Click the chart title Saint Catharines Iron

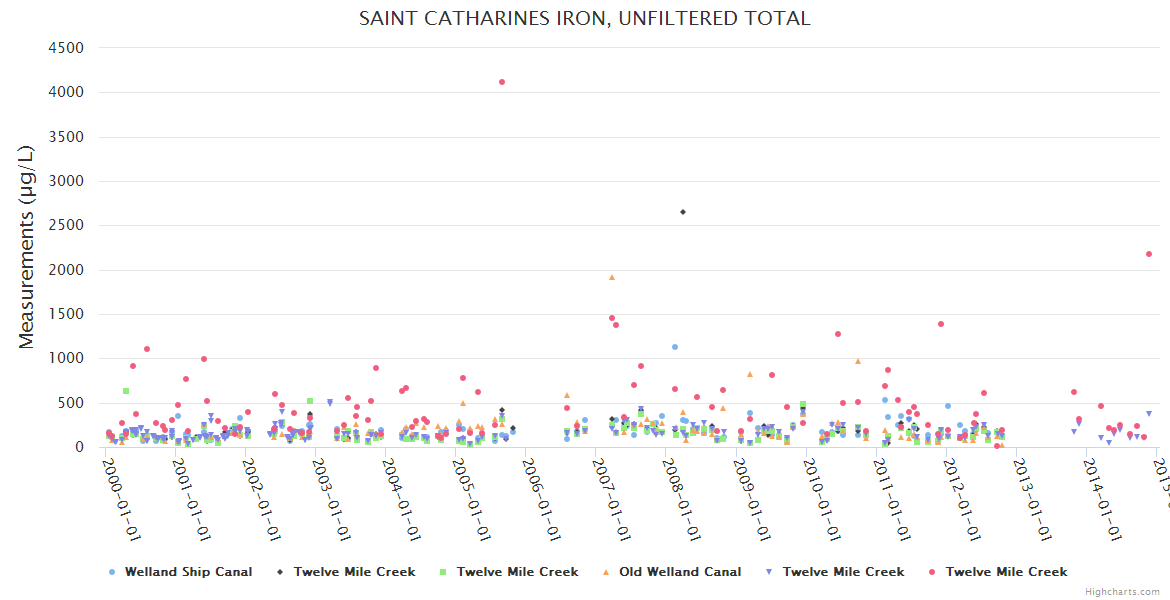(x=585, y=19)
